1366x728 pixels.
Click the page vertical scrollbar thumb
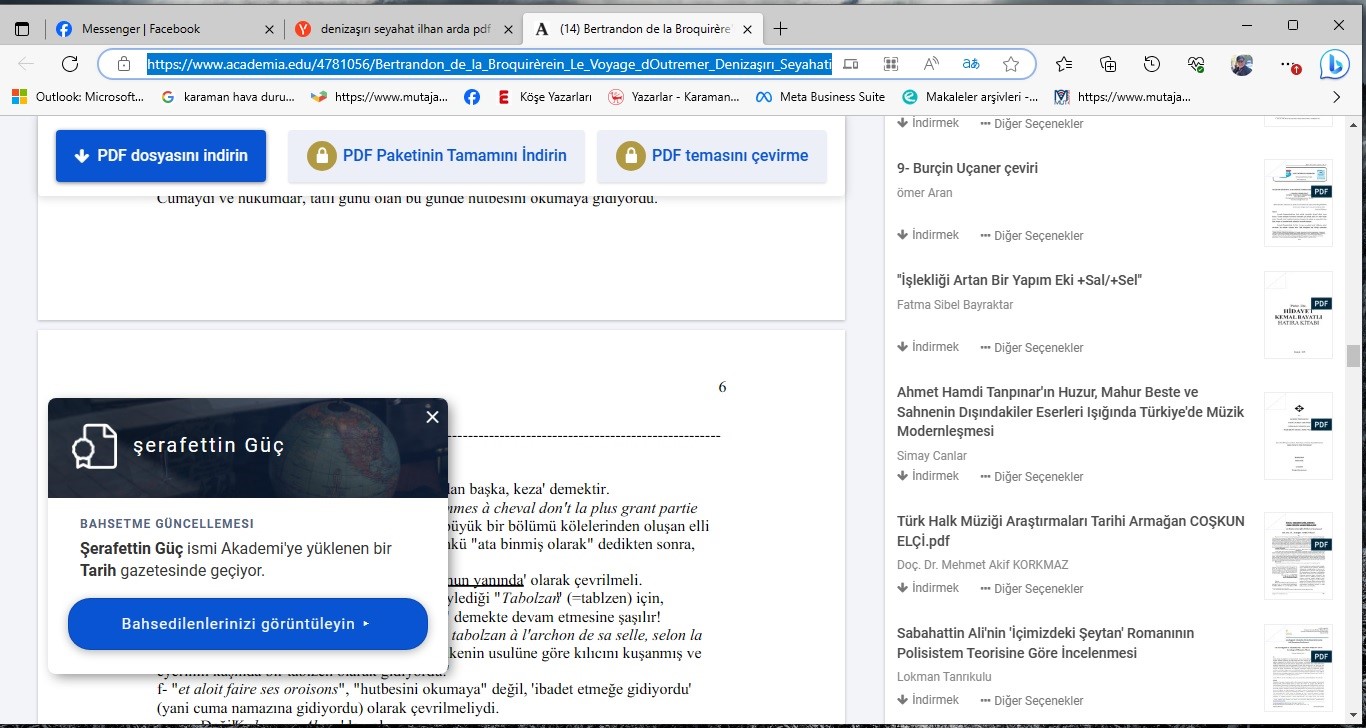click(x=1353, y=356)
